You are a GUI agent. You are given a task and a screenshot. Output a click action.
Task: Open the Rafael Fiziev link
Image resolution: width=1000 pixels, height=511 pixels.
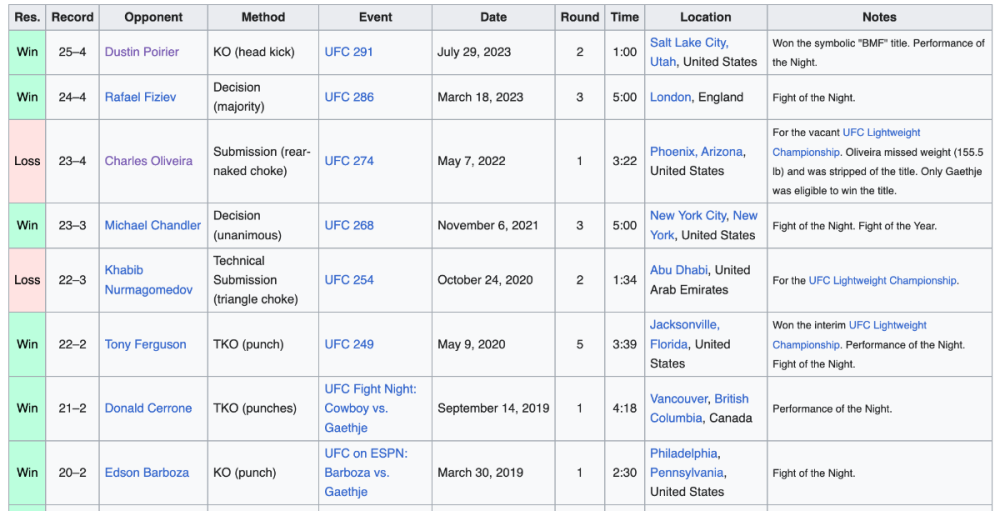[140, 97]
